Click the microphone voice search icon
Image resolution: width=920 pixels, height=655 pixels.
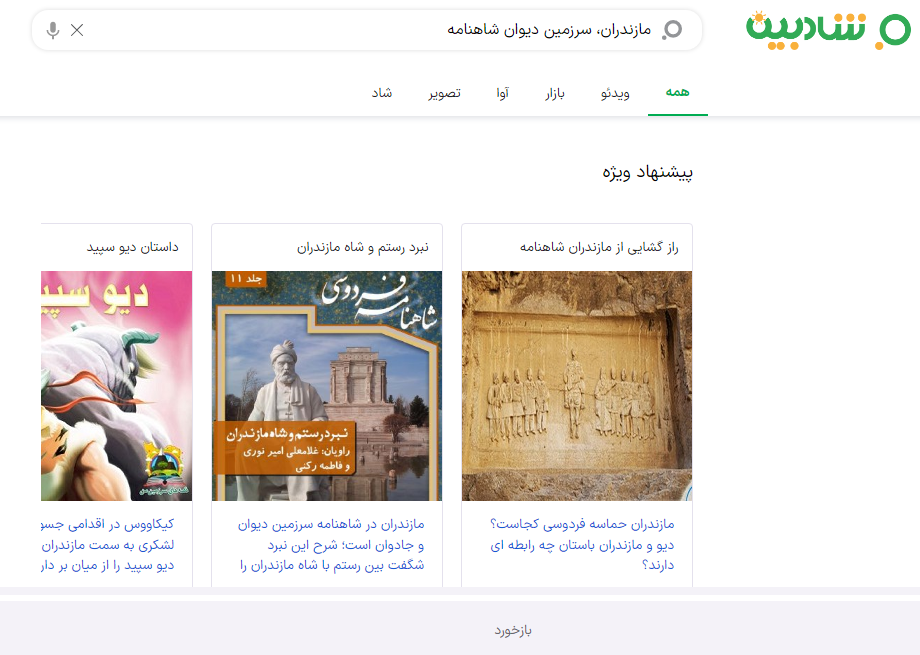(53, 30)
